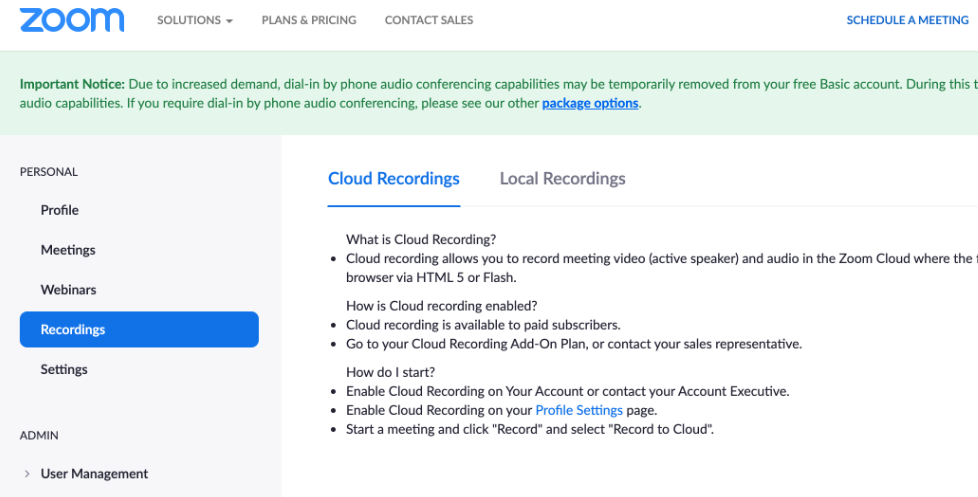The width and height of the screenshot is (978, 497).
Task: Switch to Local Recordings tab
Action: coord(563,179)
